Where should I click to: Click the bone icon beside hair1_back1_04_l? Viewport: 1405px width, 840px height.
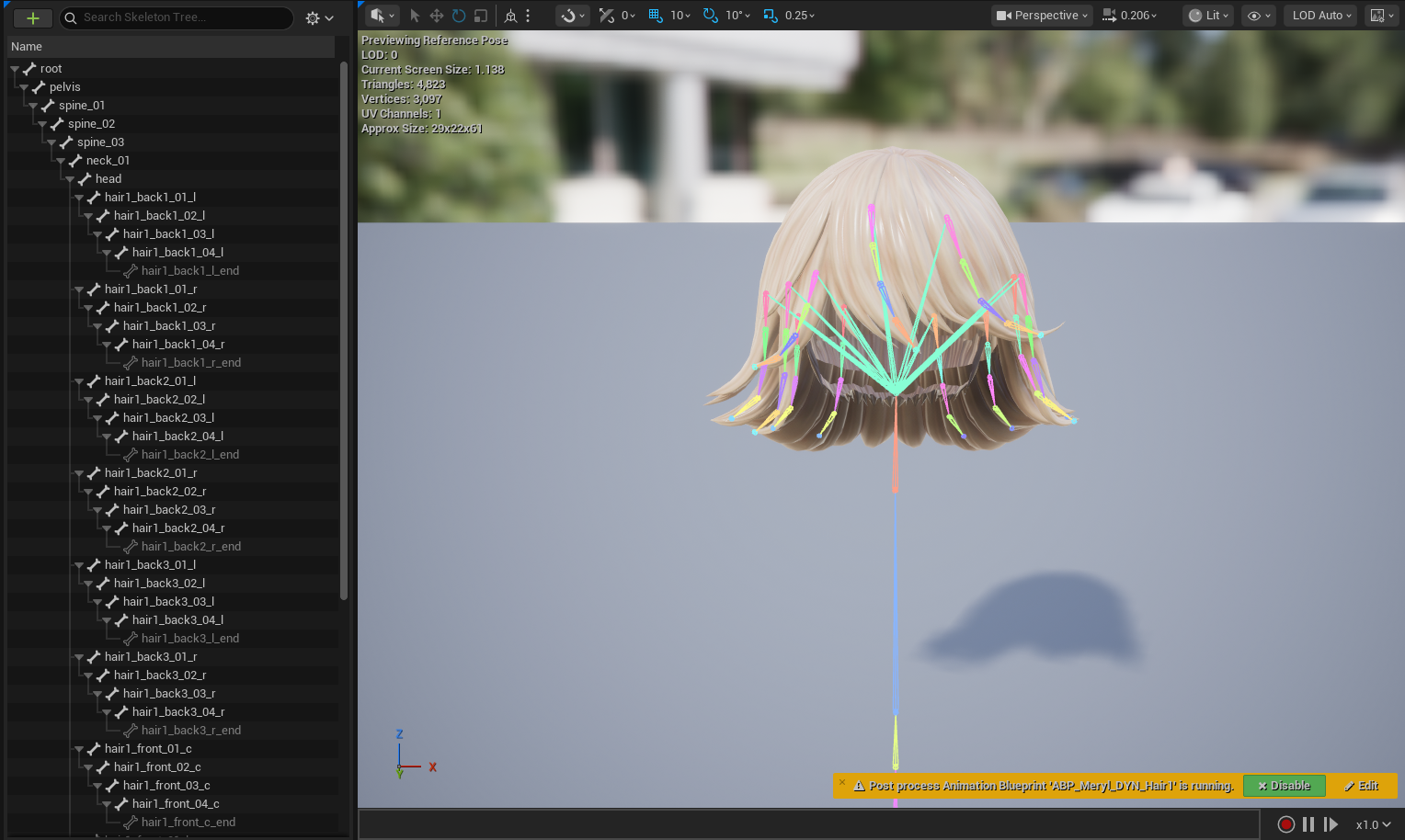click(x=121, y=253)
